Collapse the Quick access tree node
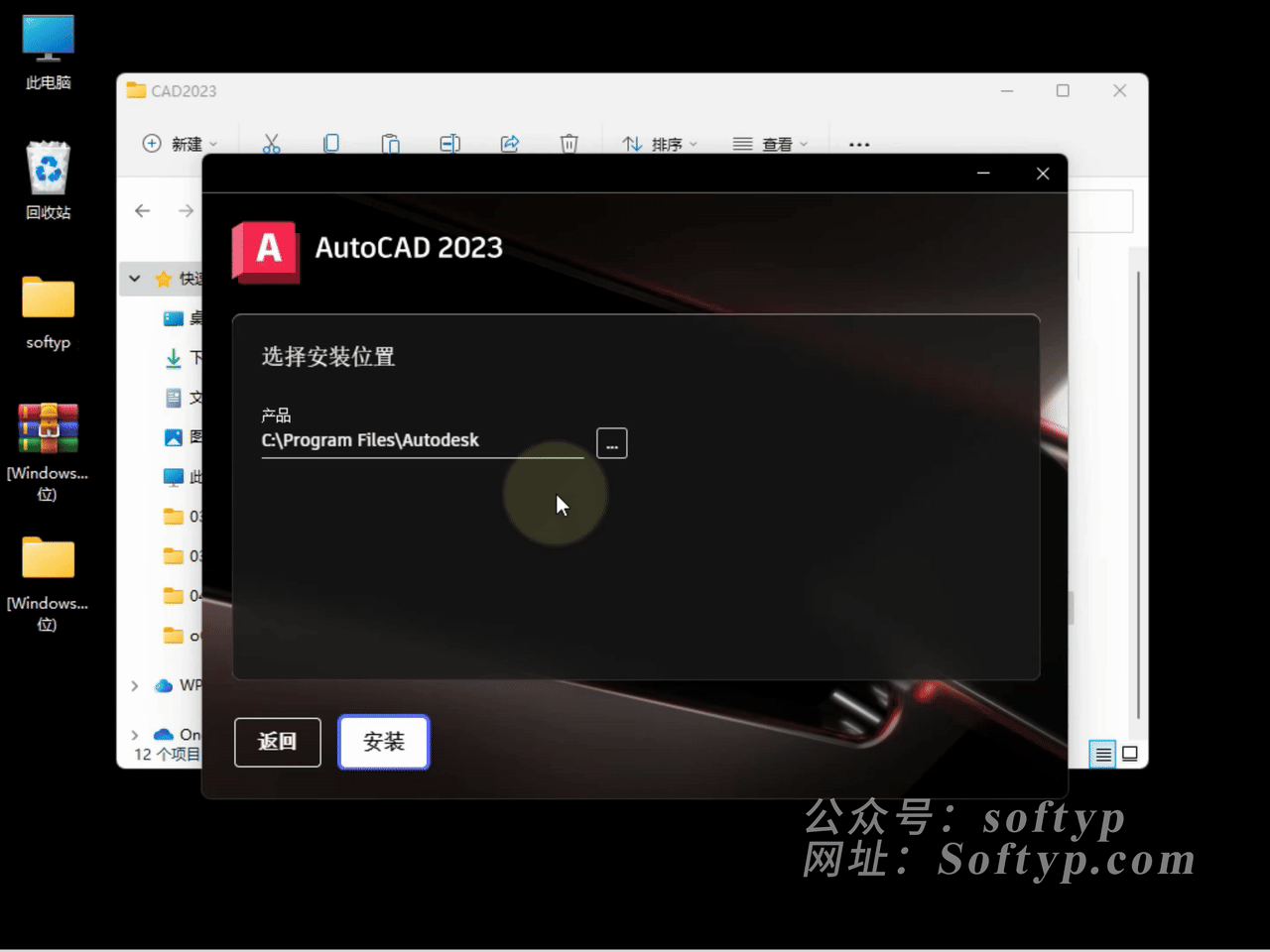The height and width of the screenshot is (952, 1270). pos(135,279)
